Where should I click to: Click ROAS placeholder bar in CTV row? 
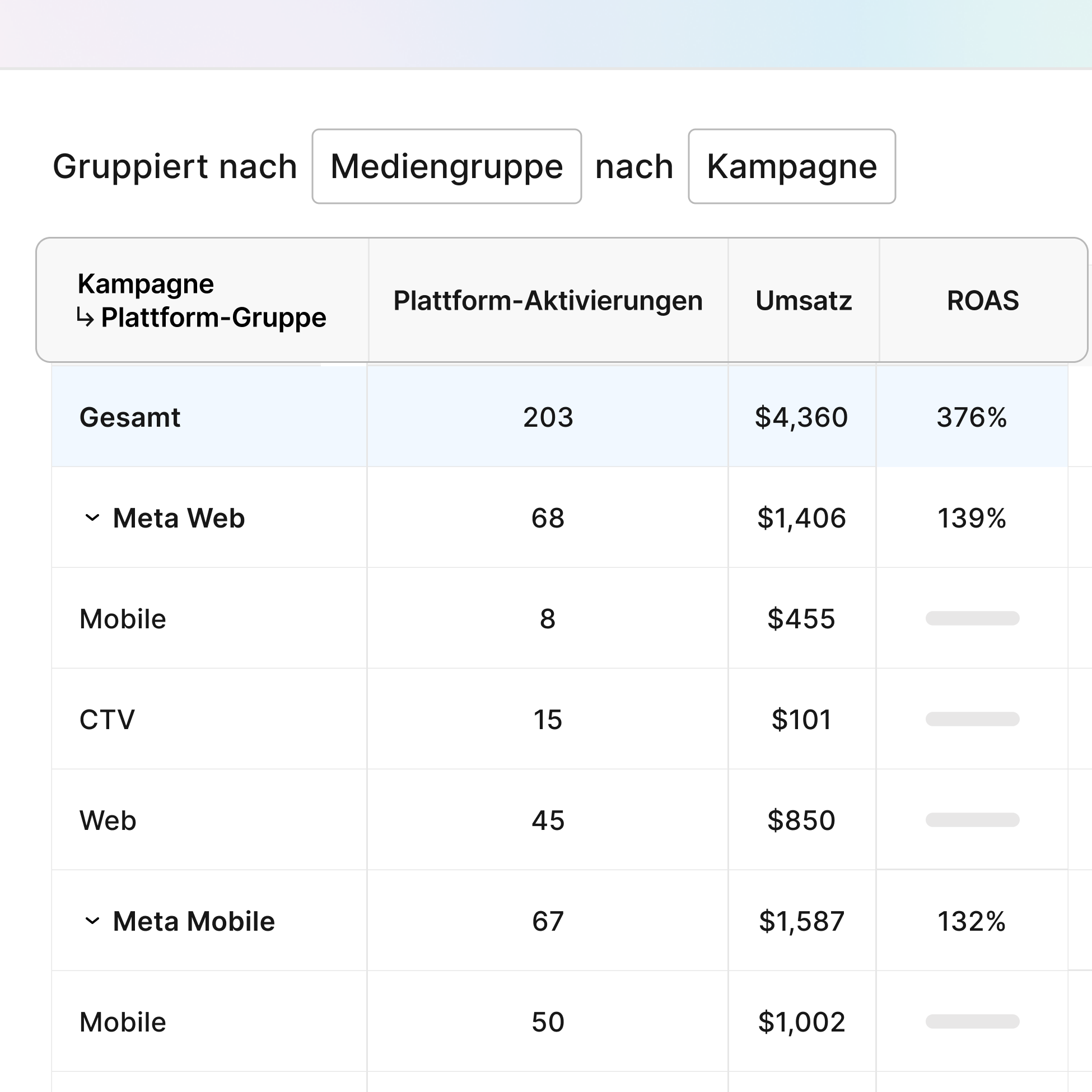point(972,719)
